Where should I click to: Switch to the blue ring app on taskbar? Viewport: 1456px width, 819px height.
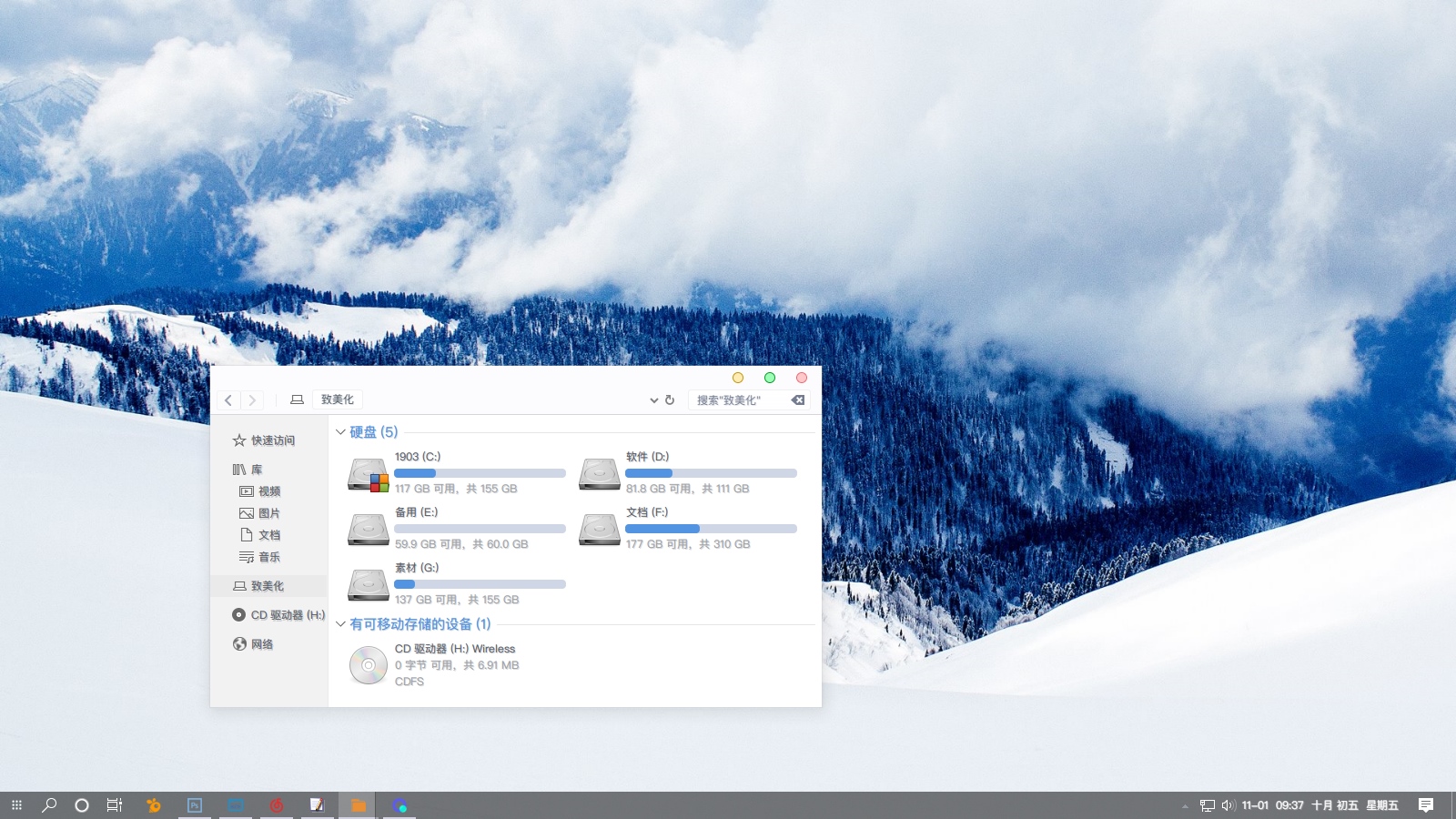(x=399, y=805)
